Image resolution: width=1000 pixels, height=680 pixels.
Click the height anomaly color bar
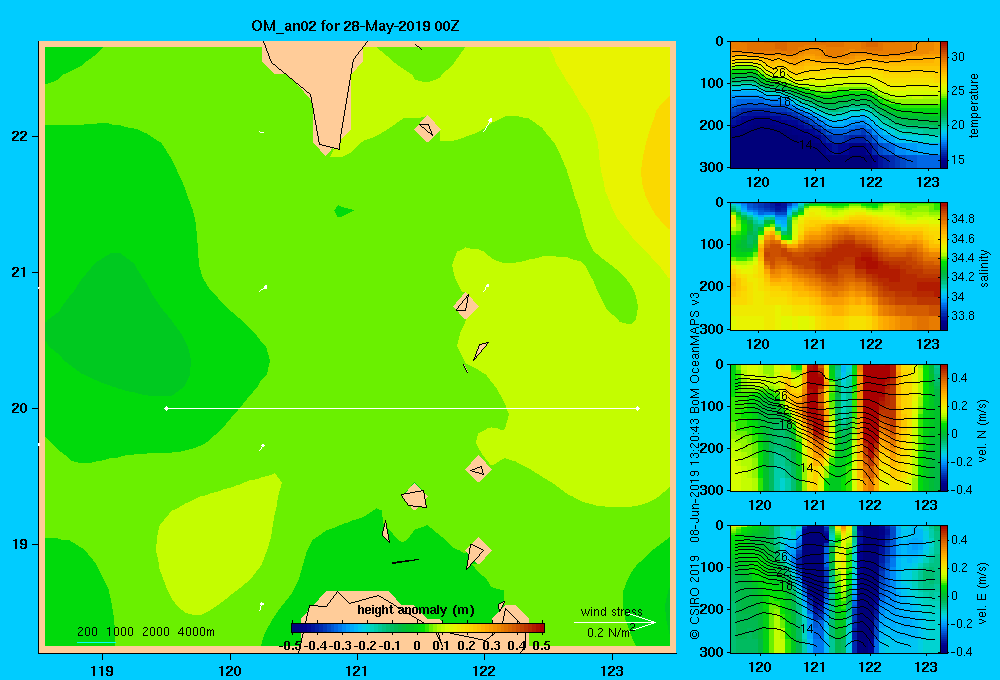pos(418,628)
